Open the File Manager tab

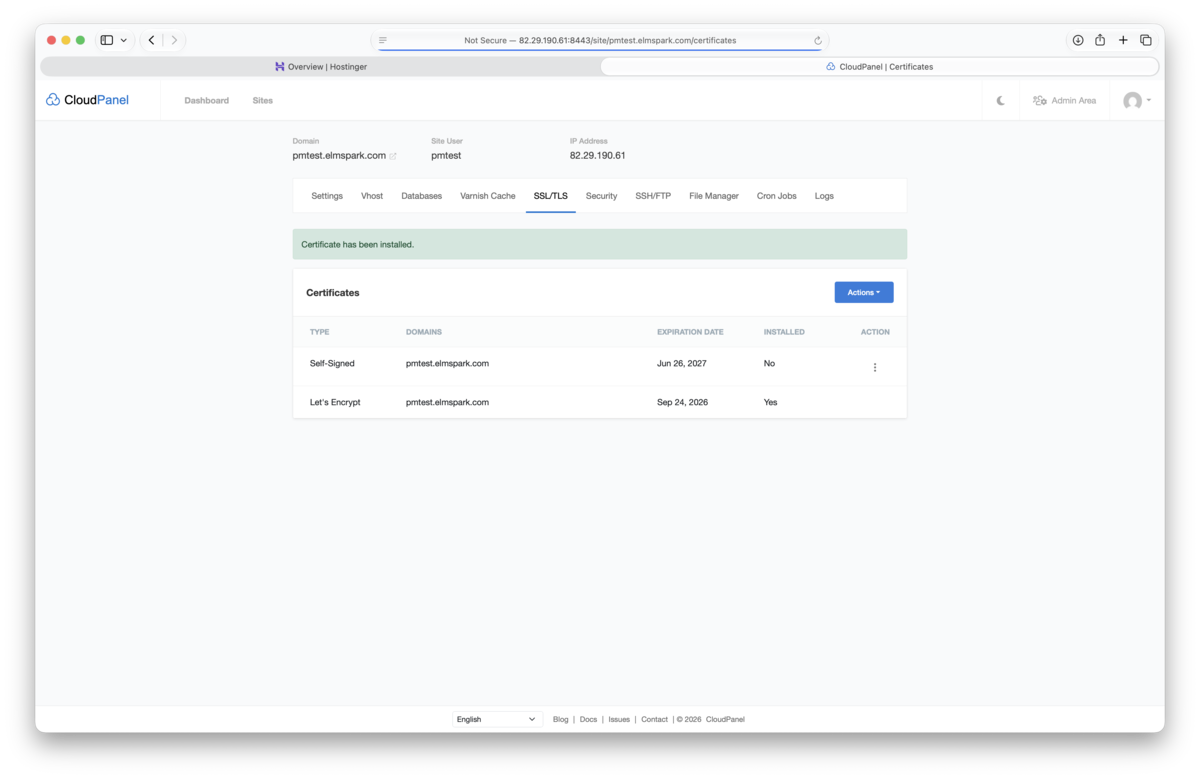[714, 196]
